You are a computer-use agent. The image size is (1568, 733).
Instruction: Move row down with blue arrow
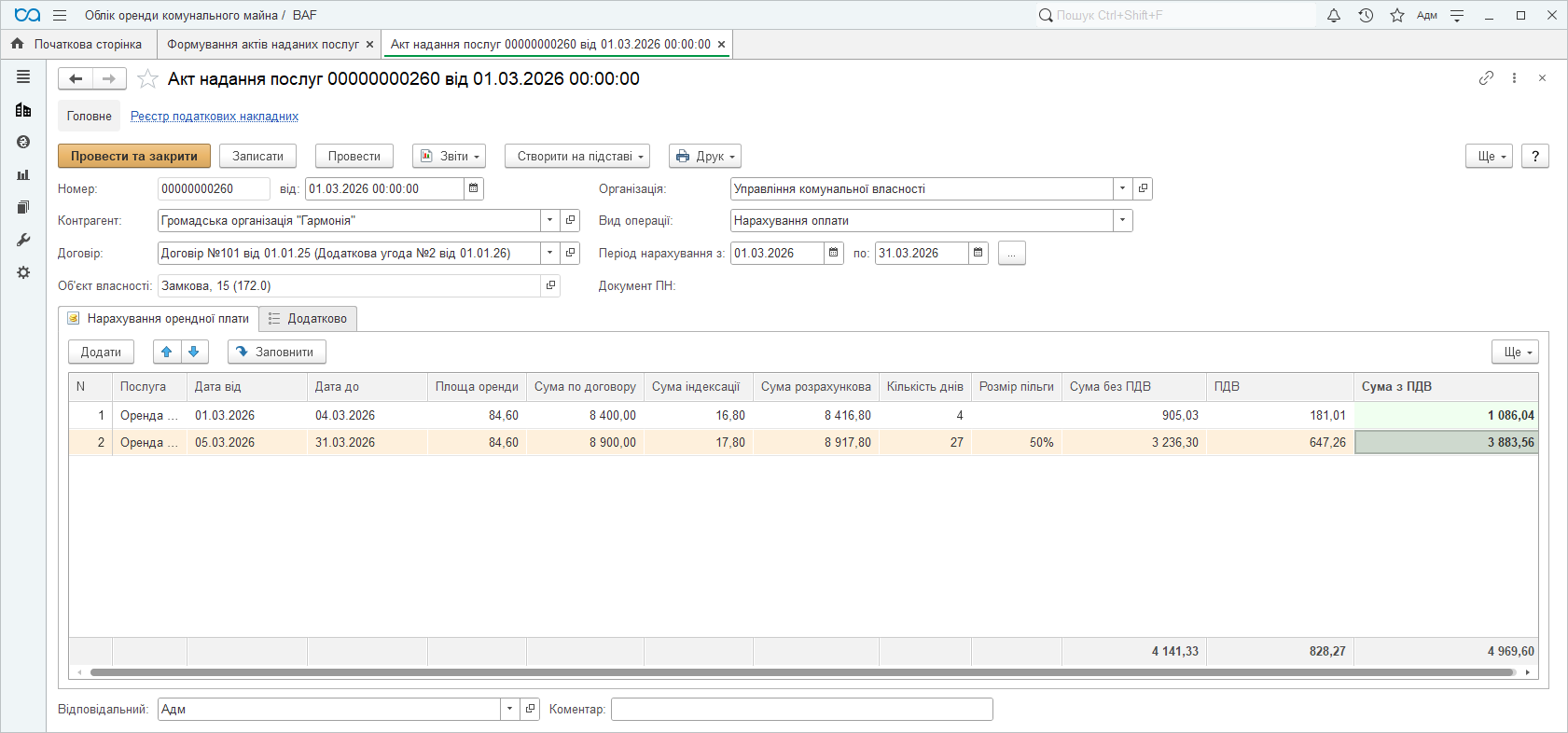193,352
